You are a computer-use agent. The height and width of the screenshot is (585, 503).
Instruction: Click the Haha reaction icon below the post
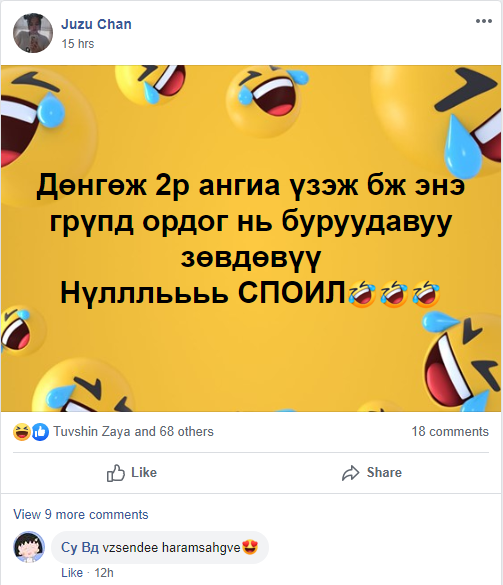pos(22,432)
